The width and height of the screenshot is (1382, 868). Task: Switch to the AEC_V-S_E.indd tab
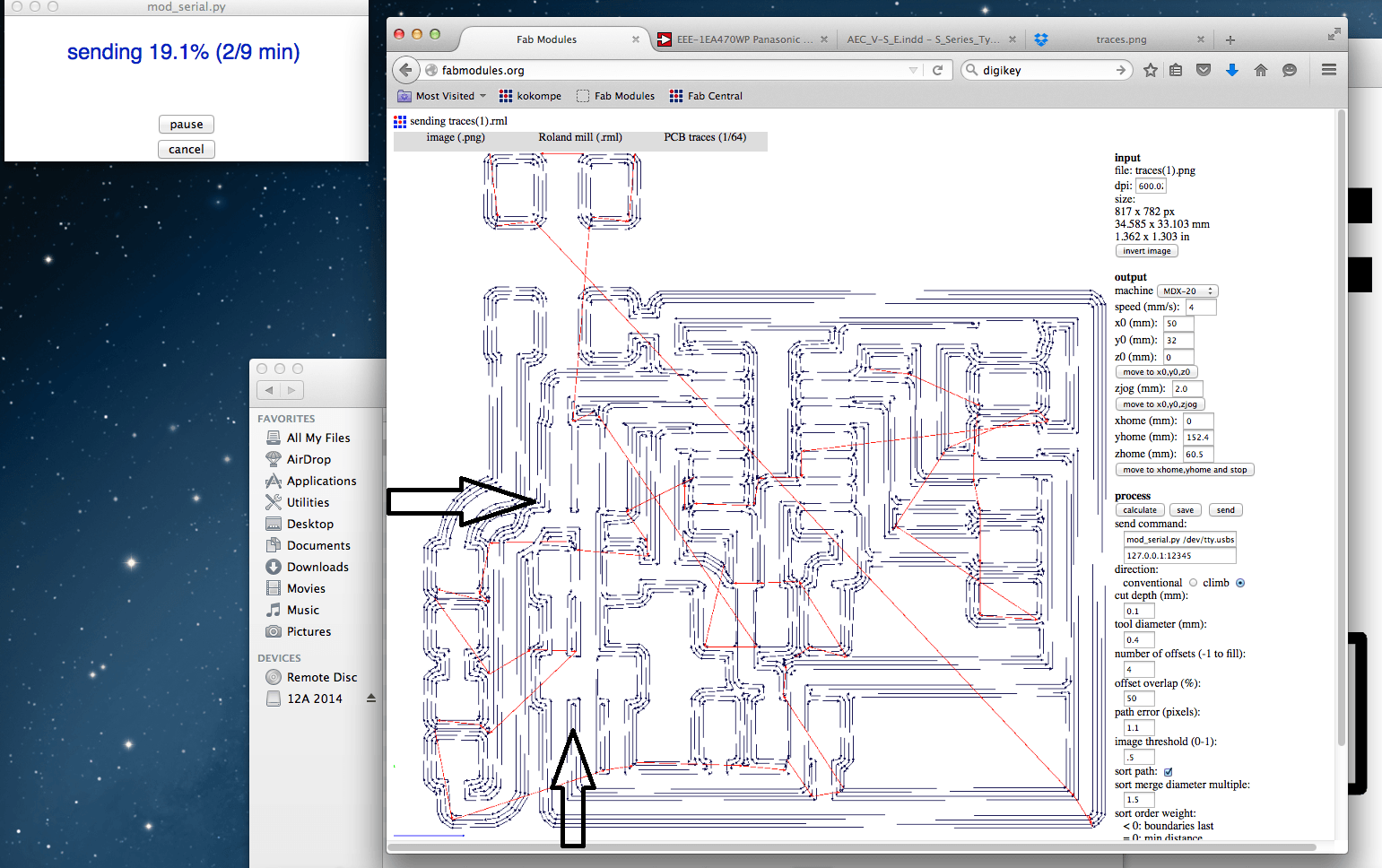pos(930,39)
